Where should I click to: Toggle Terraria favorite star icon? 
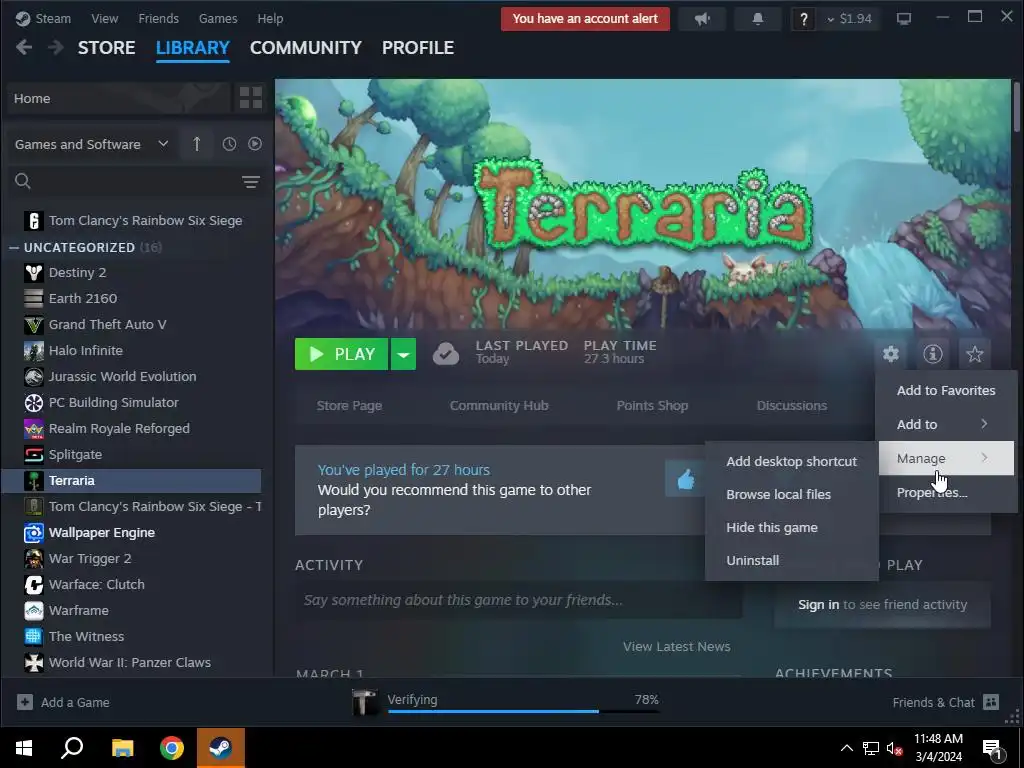974,354
